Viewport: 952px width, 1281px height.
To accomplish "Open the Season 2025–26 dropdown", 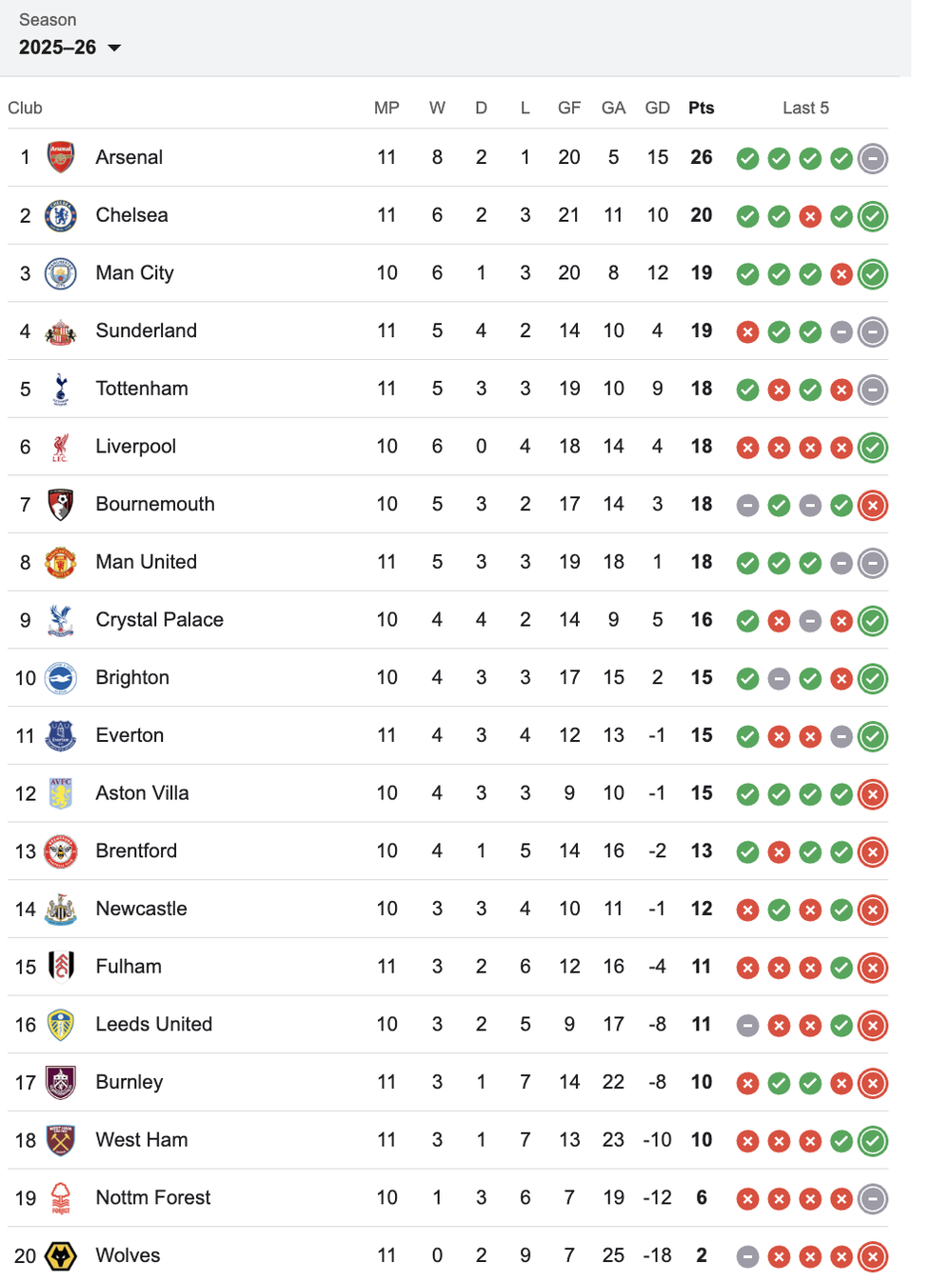I will click(x=70, y=48).
